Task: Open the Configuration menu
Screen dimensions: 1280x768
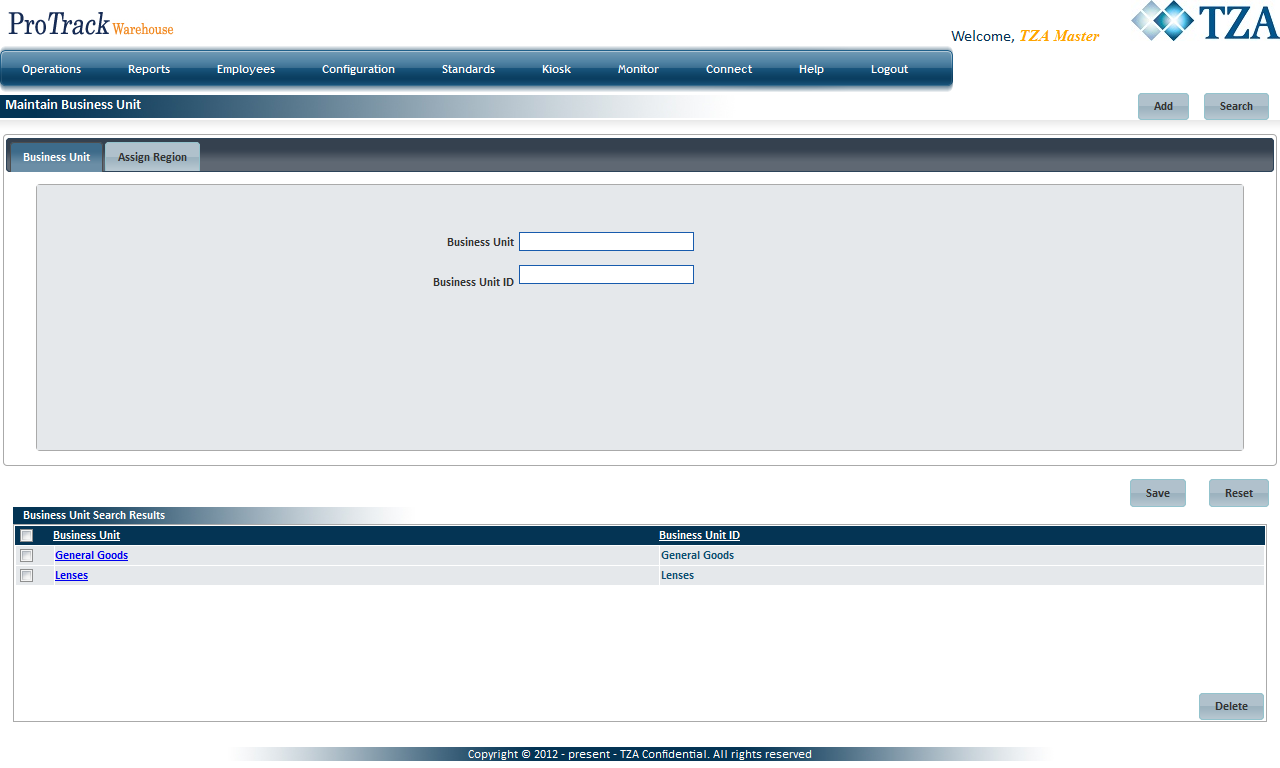Action: click(x=358, y=69)
